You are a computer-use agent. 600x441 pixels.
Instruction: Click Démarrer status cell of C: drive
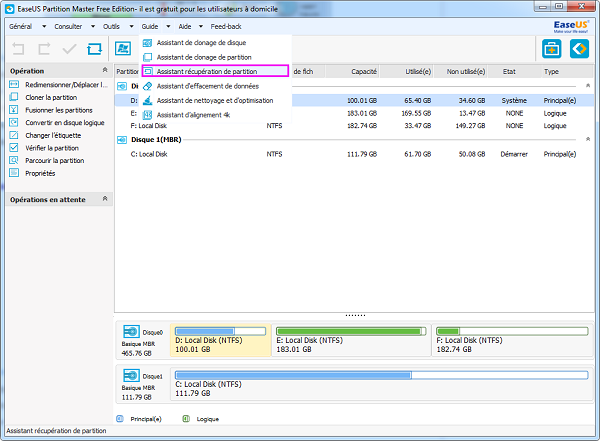click(x=514, y=154)
